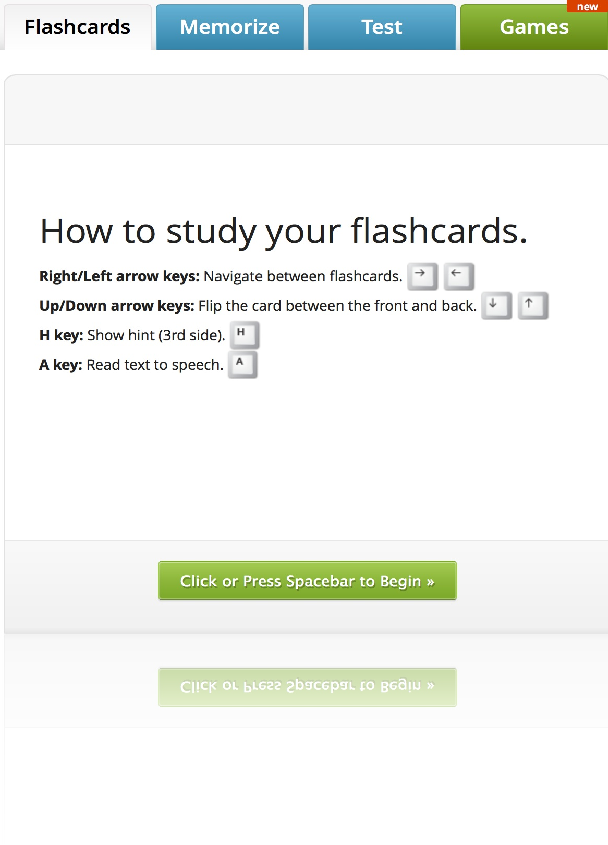This screenshot has width=608, height=845.
Task: Click the "H key" bold label
Action: [61, 336]
